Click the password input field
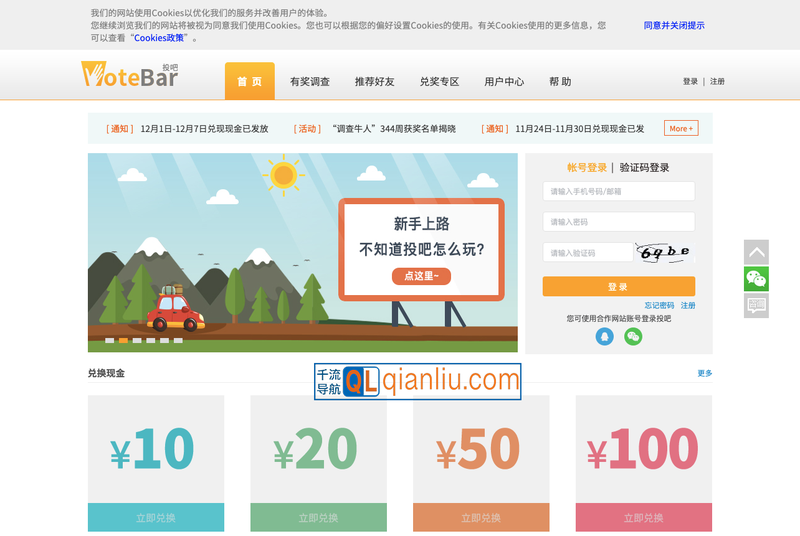The width and height of the screenshot is (800, 536). pyautogui.click(x=618, y=222)
